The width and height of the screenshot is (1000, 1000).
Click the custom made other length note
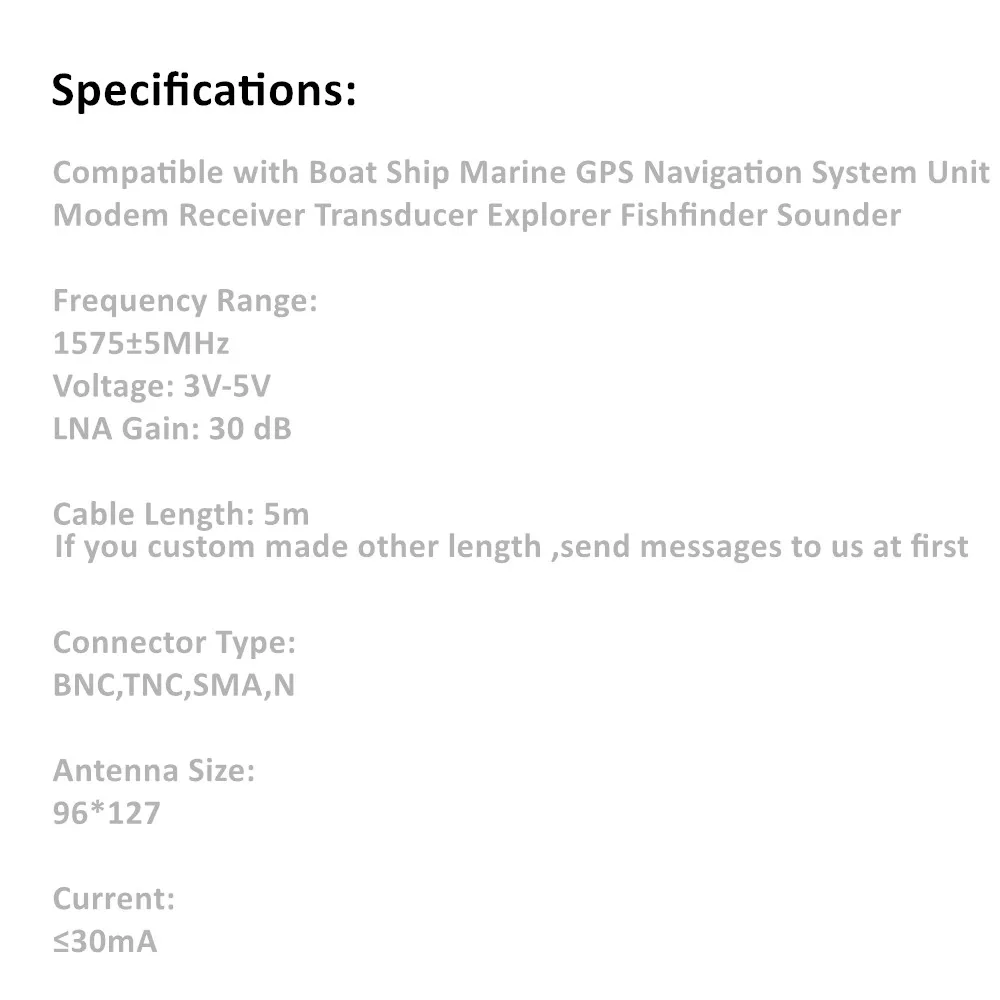(x=511, y=547)
